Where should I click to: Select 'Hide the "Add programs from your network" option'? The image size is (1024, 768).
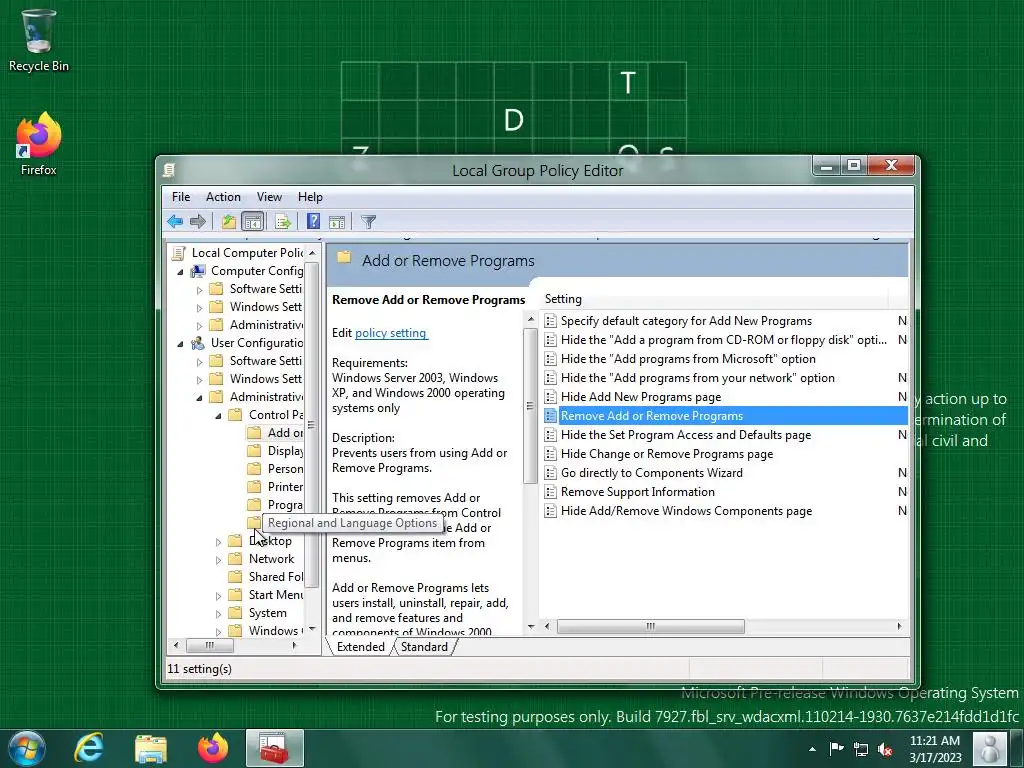697,377
